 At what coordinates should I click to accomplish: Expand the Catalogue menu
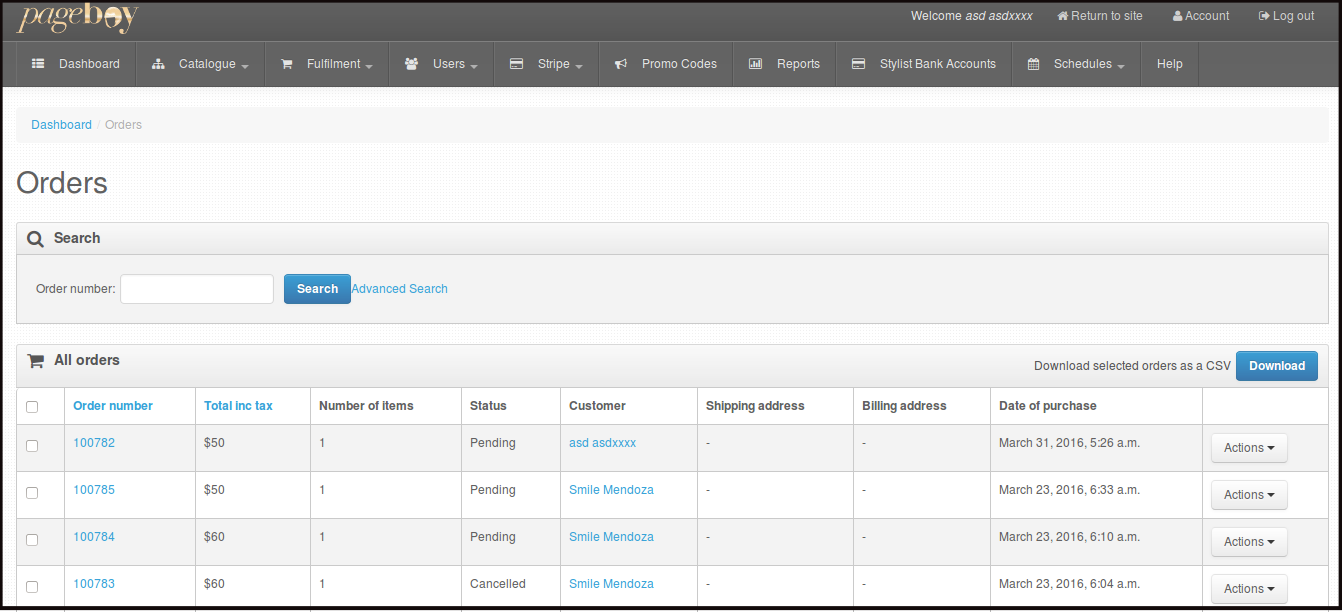pos(201,64)
